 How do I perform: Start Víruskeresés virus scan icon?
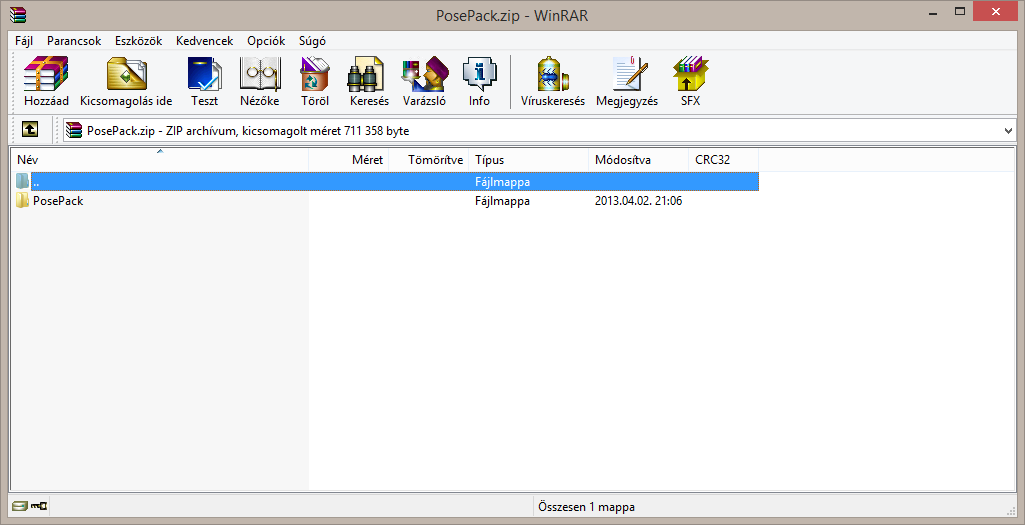click(x=552, y=74)
